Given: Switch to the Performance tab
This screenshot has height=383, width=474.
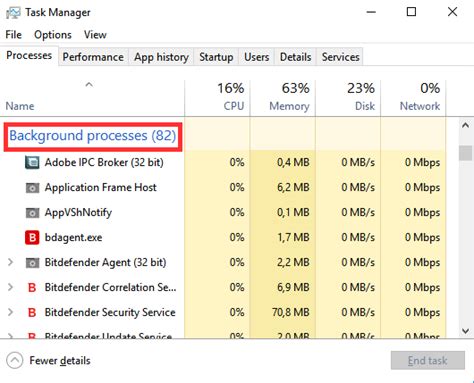Looking at the screenshot, I should point(93,57).
